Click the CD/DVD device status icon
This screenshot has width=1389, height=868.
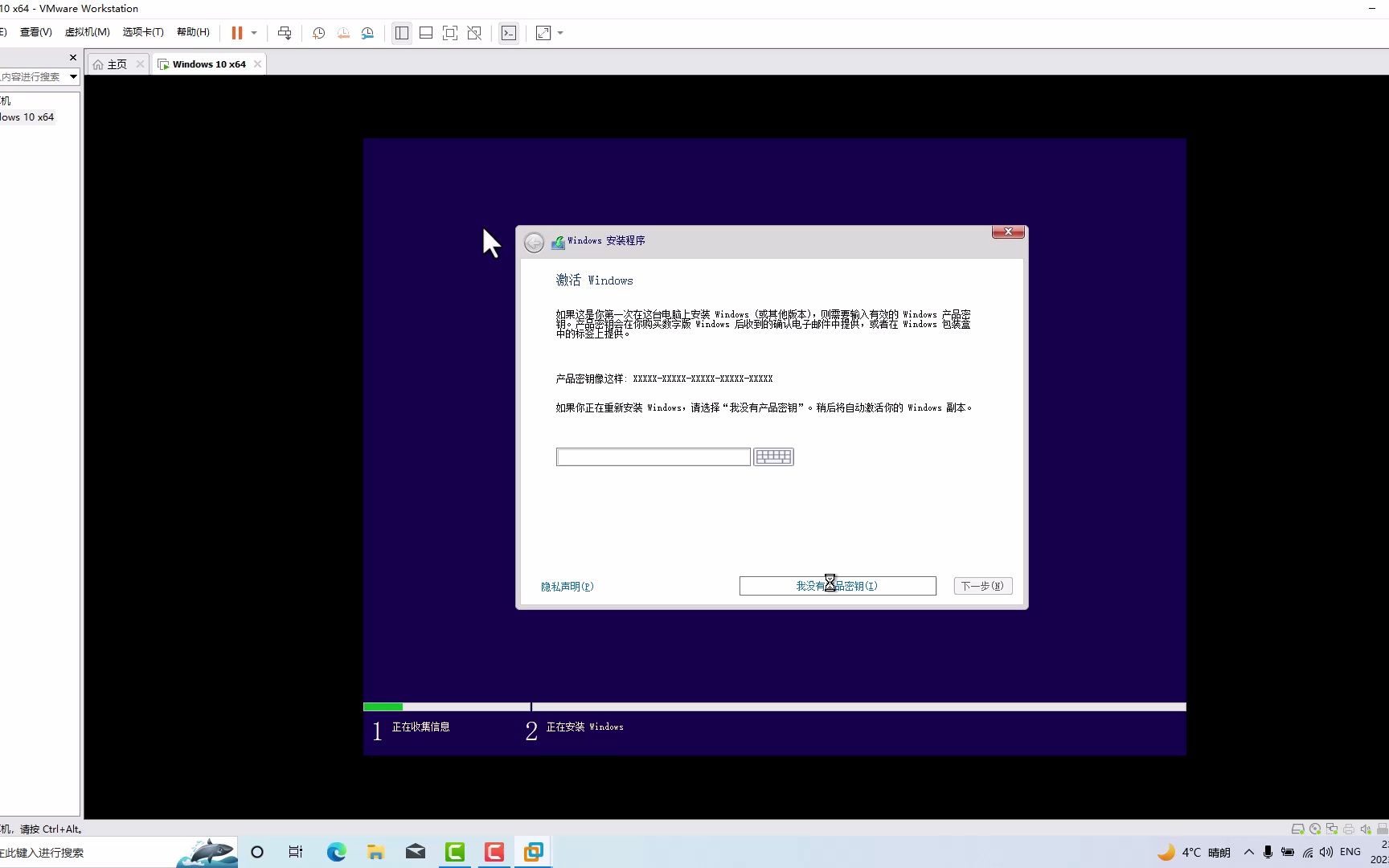point(1315,829)
